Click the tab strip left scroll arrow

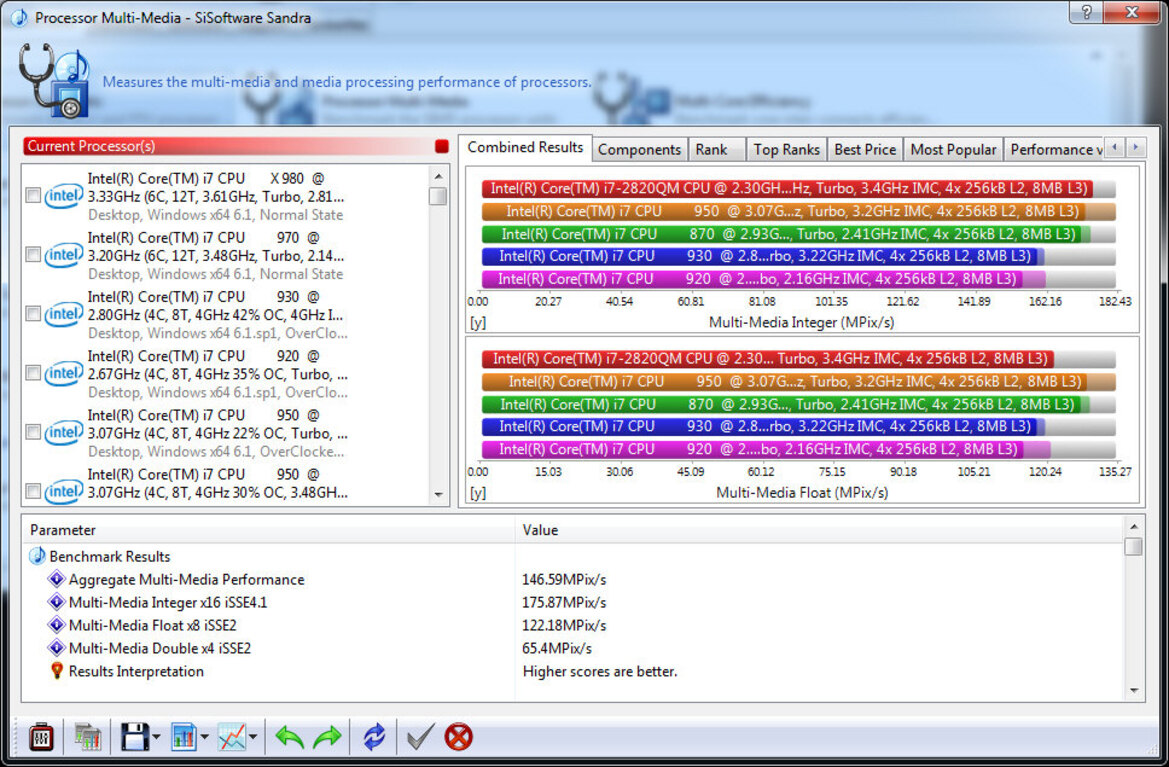tap(1115, 148)
